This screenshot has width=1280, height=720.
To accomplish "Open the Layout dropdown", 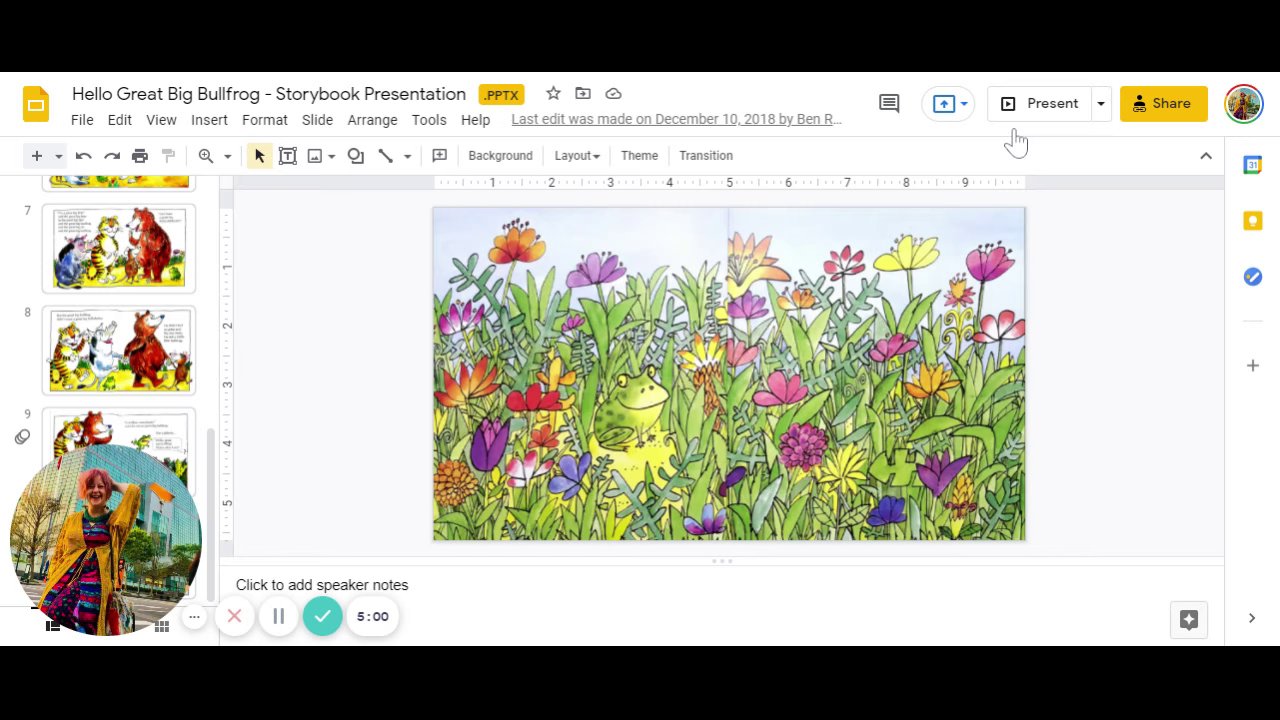I will [577, 156].
